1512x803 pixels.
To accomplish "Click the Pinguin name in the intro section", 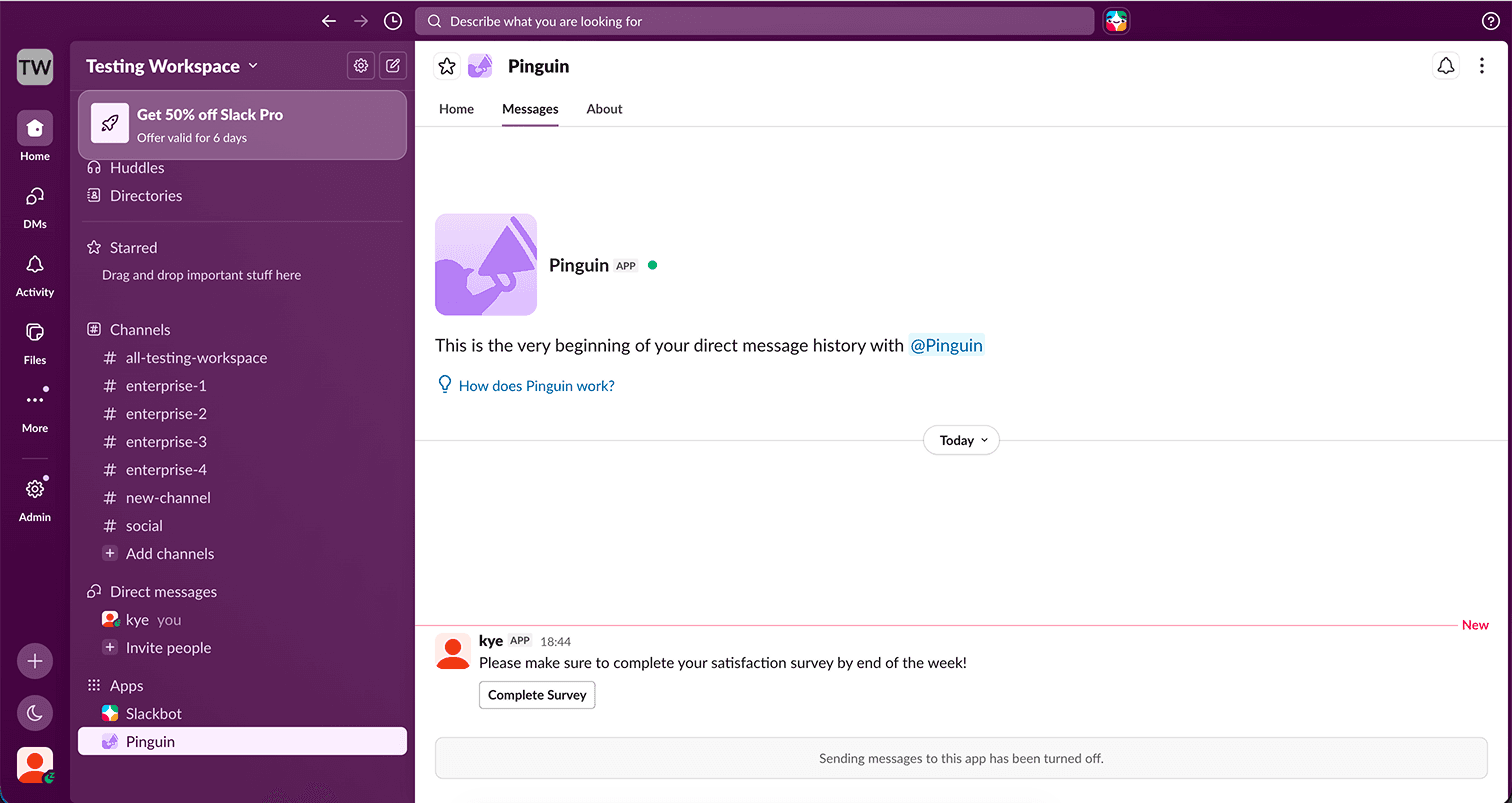I will tap(579, 265).
